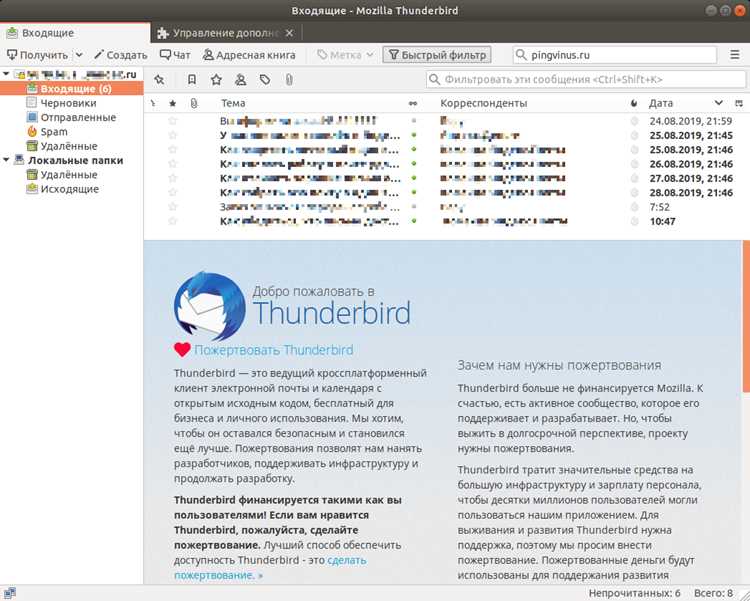Toggle the unread messages filter icon
This screenshot has width=750, height=601.
pyautogui.click(x=192, y=79)
